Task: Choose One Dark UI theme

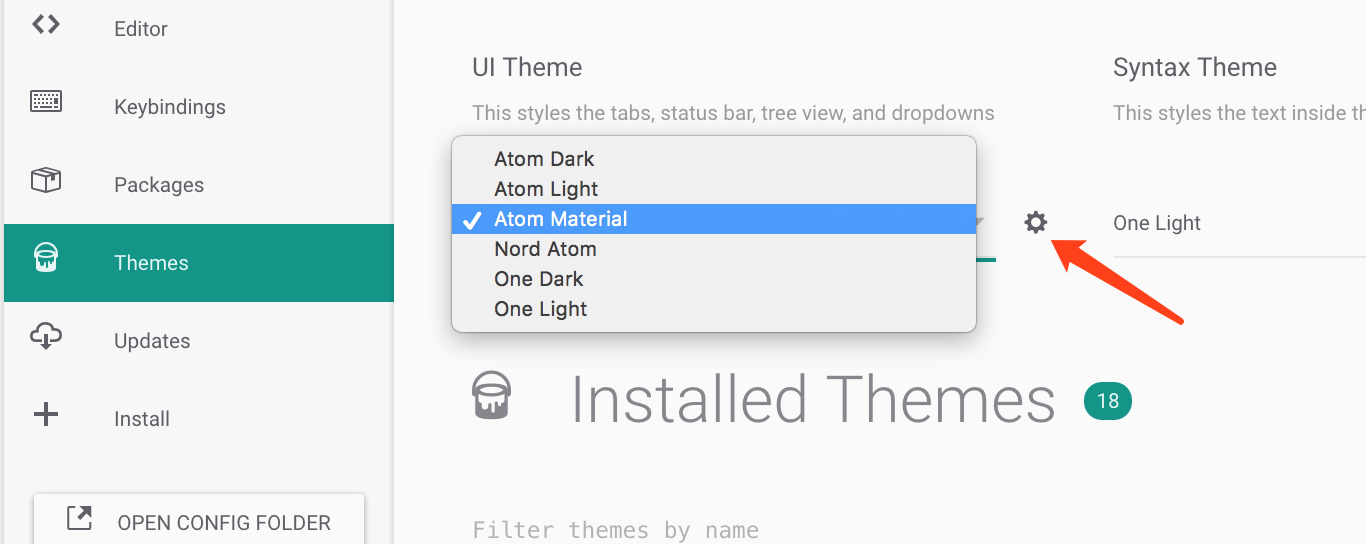Action: point(539,279)
